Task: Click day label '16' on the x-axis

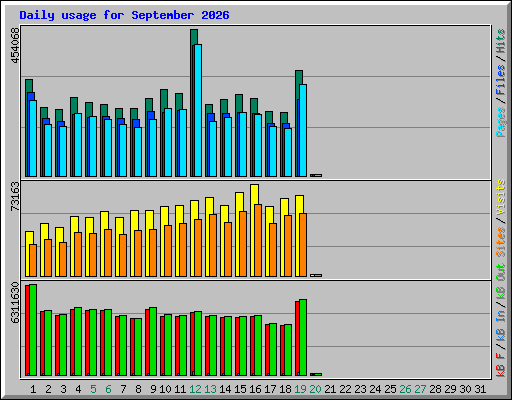Action: (255, 389)
